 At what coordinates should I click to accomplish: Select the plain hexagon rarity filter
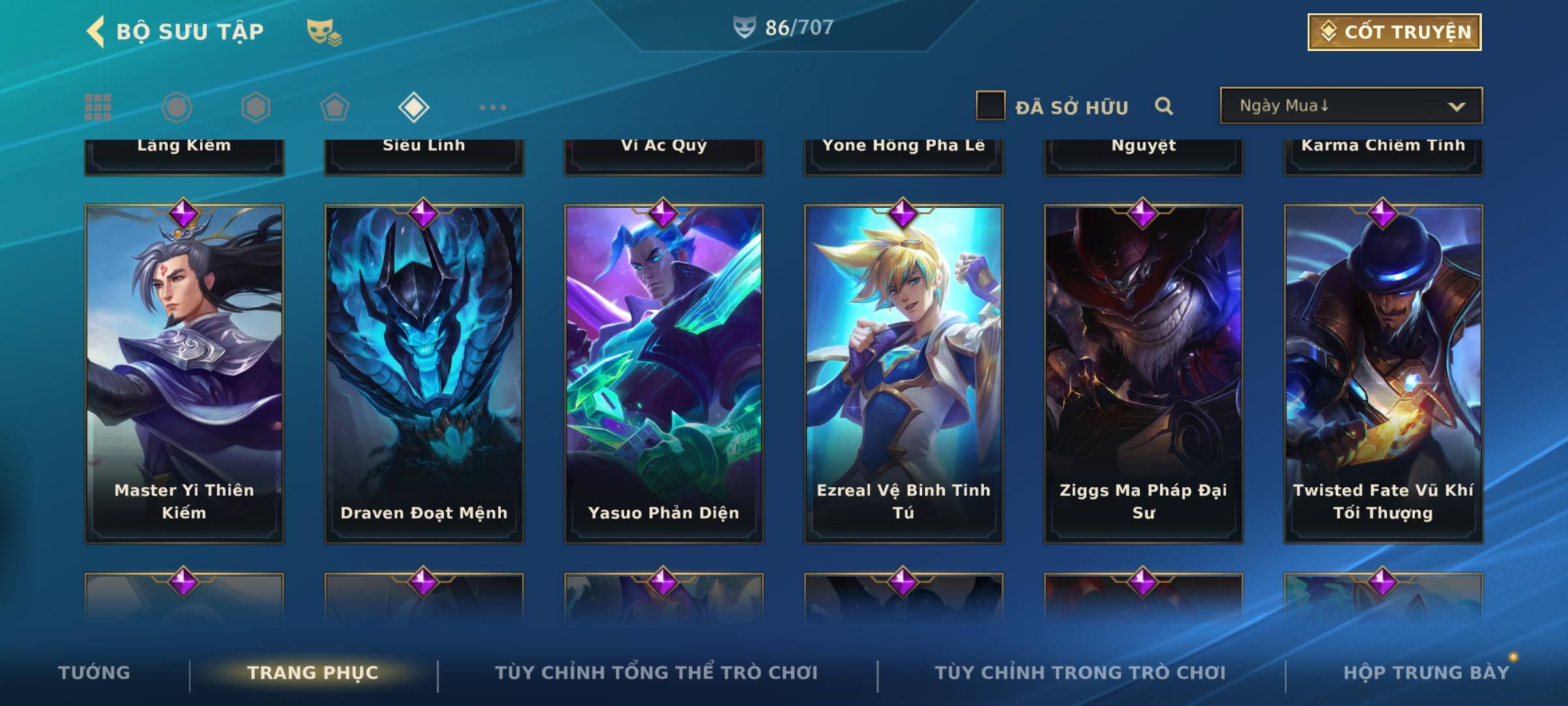pos(255,107)
